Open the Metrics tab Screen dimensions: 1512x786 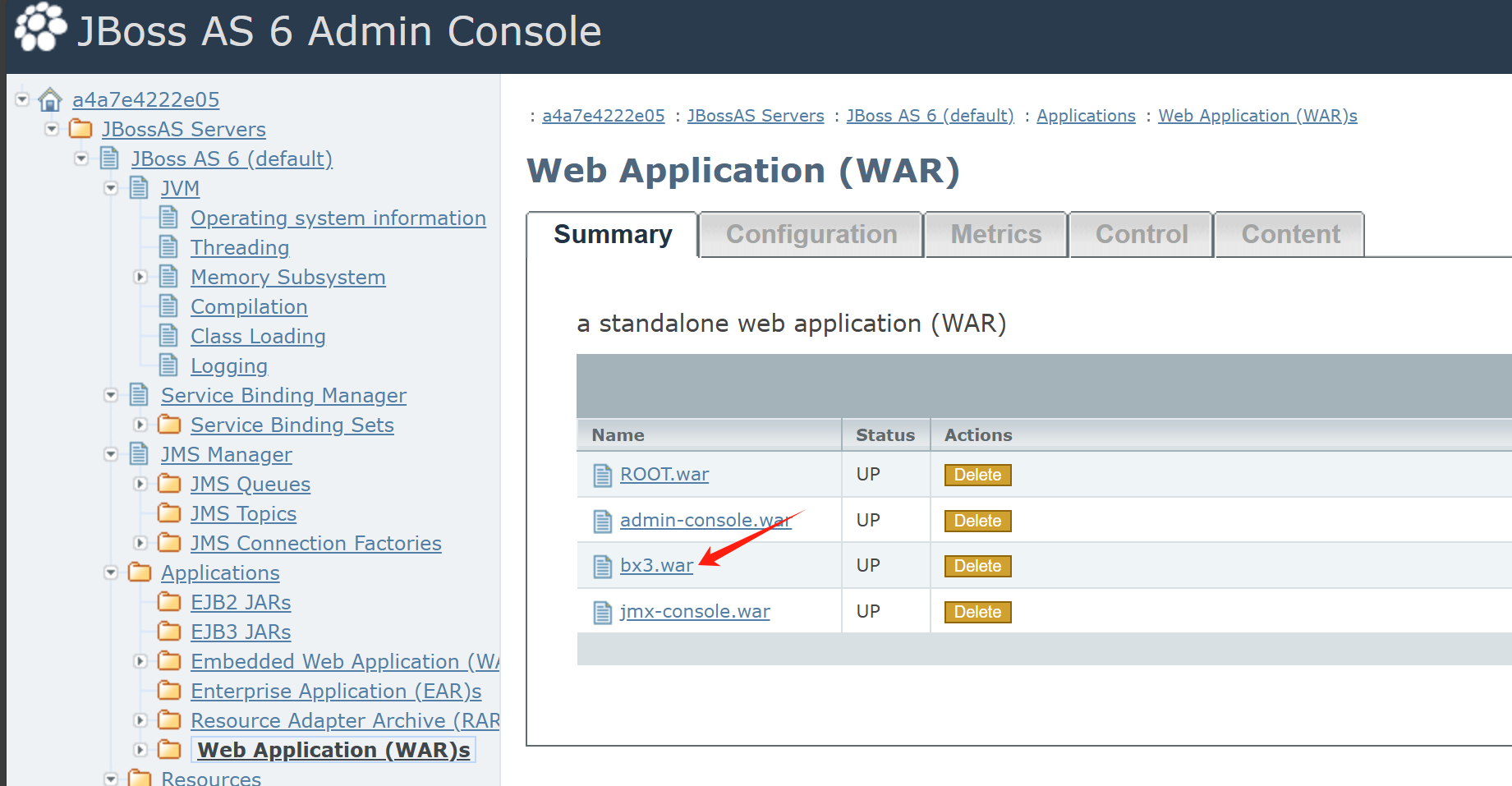point(996,235)
